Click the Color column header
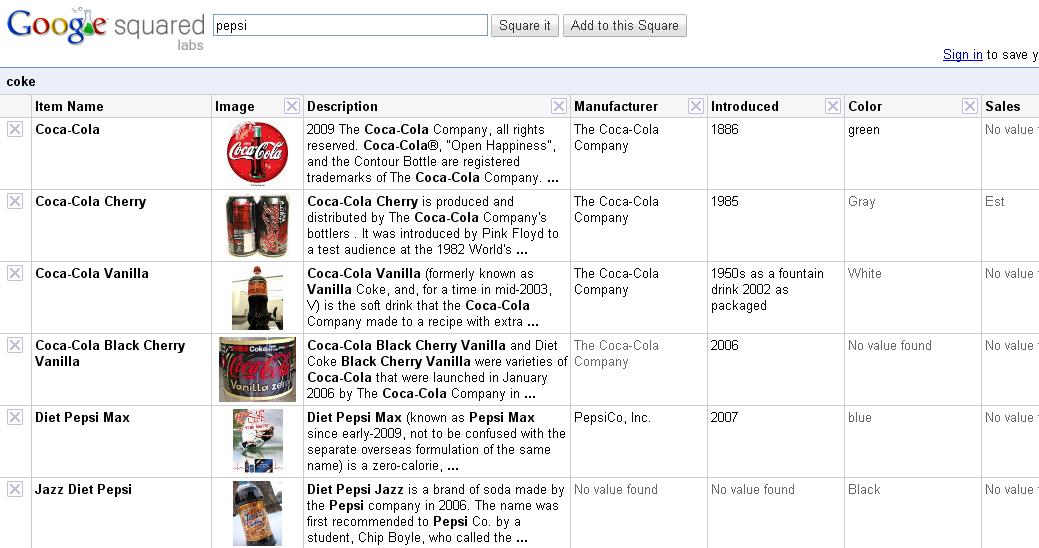 click(865, 106)
